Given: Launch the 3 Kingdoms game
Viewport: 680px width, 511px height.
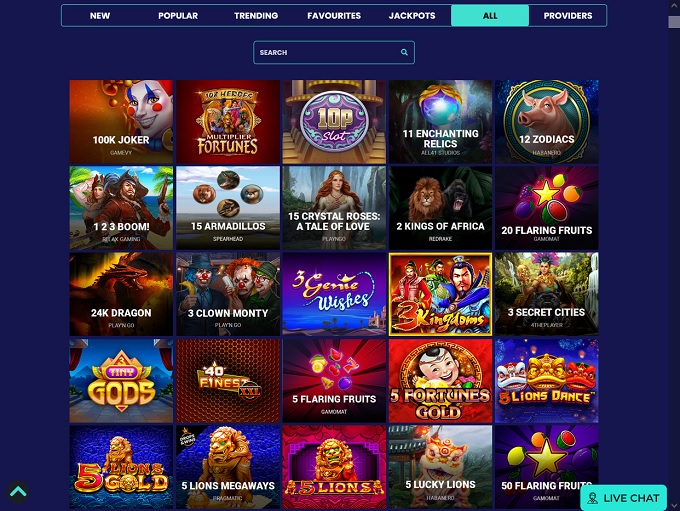Looking at the screenshot, I should coord(440,294).
